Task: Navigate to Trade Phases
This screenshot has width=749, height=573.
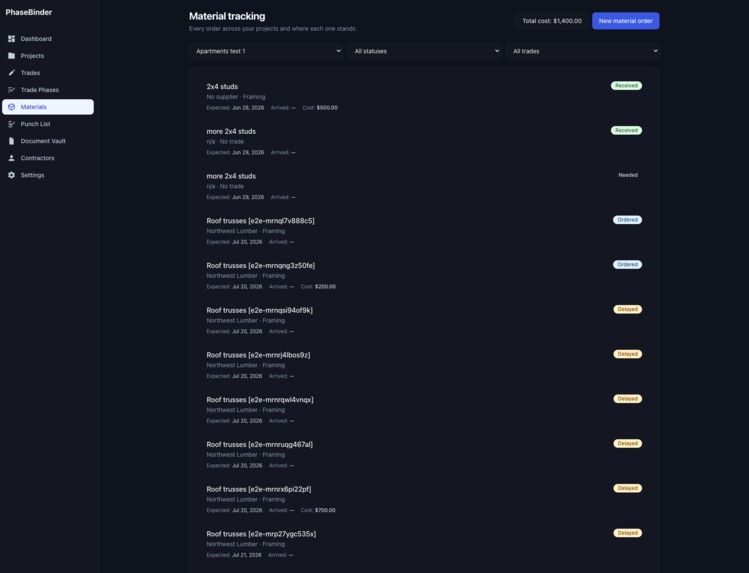Action: [48, 90]
